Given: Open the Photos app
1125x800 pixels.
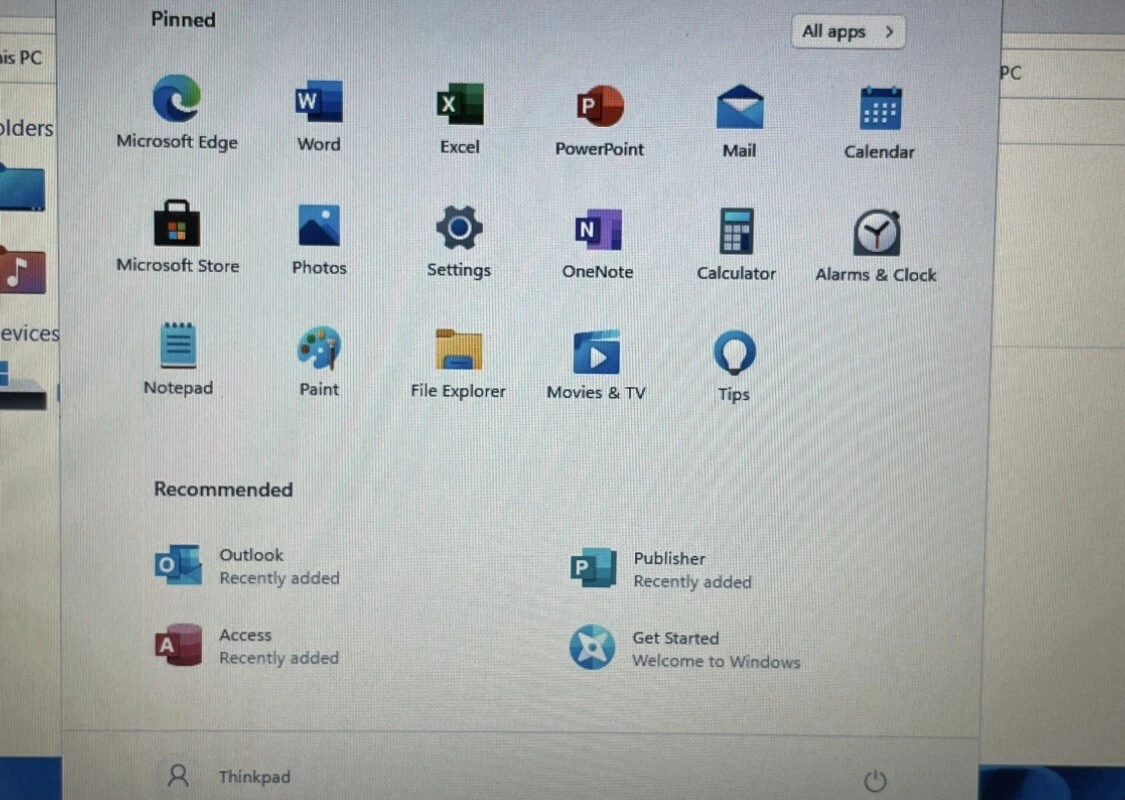Looking at the screenshot, I should click(x=319, y=240).
